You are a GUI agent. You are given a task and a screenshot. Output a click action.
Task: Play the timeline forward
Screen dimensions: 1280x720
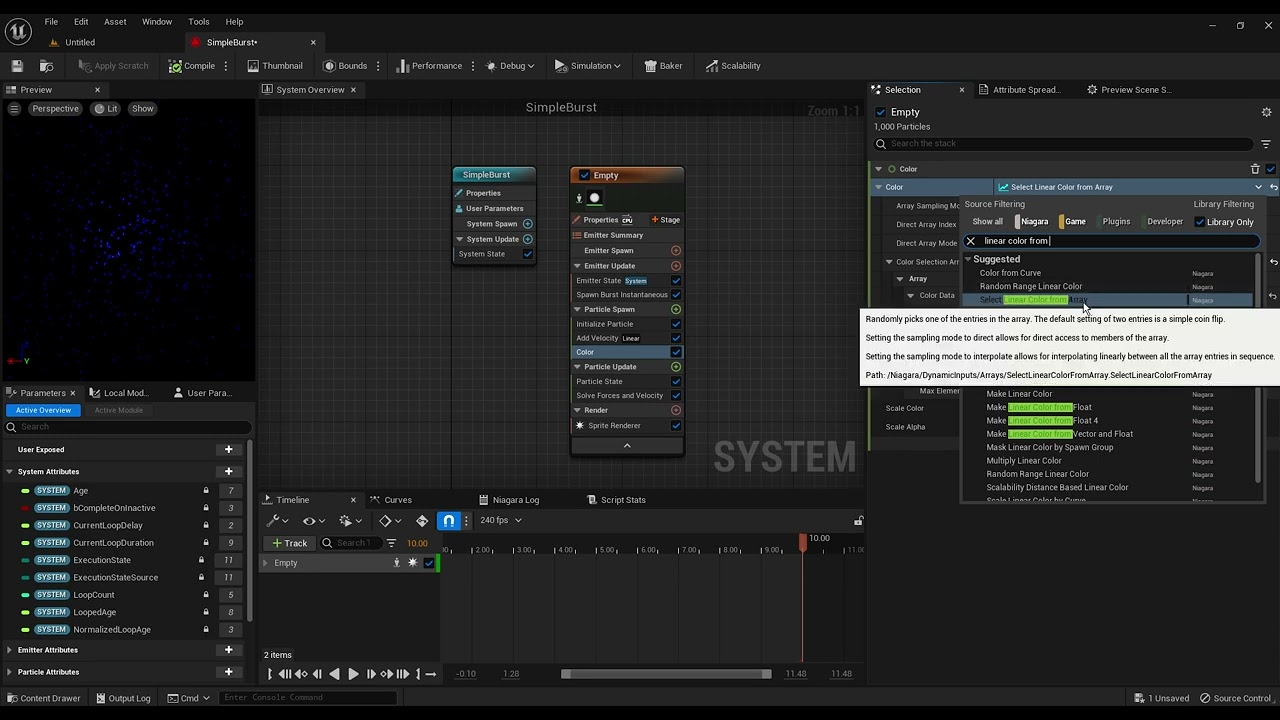[352, 674]
